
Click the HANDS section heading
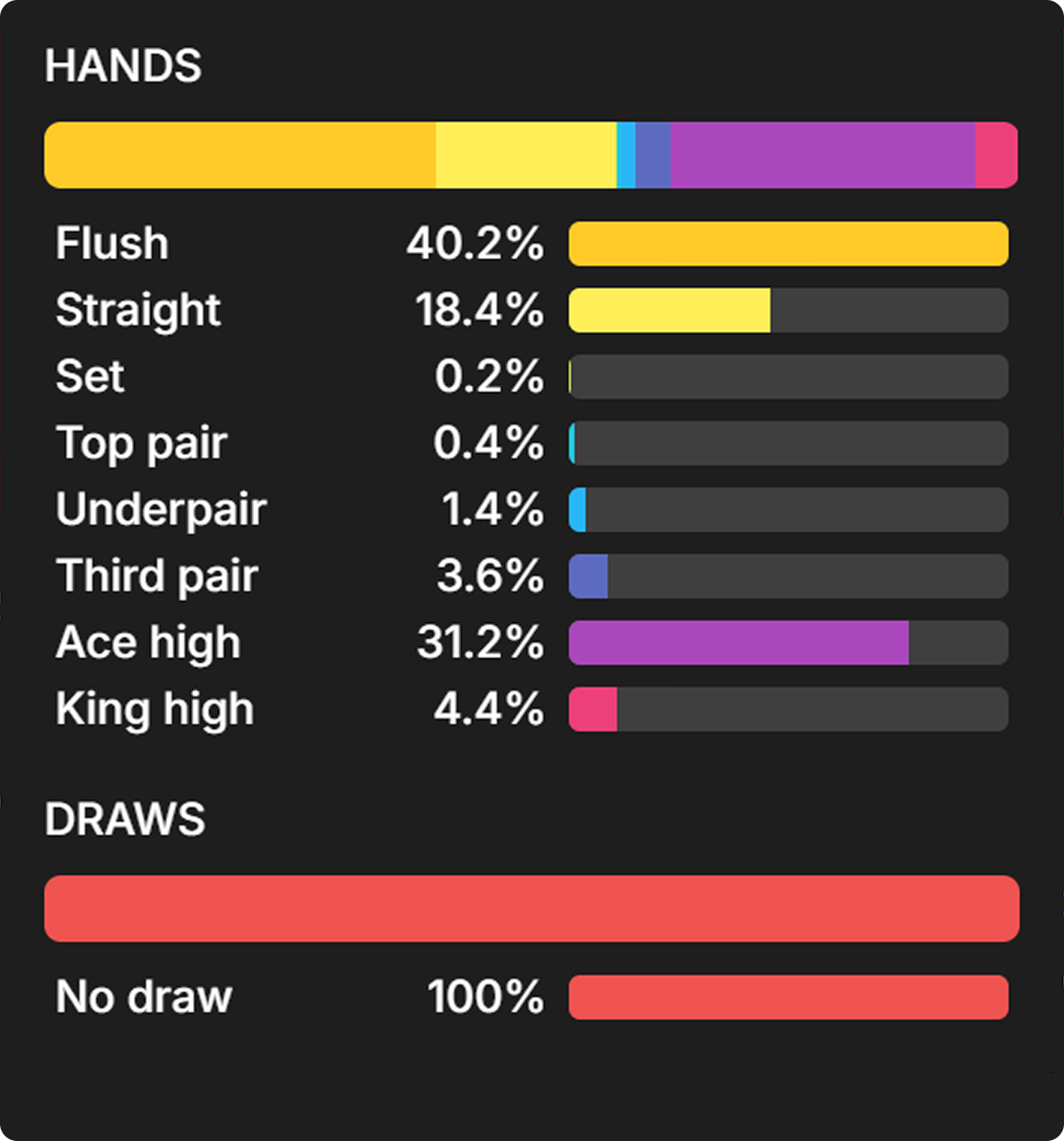point(123,66)
